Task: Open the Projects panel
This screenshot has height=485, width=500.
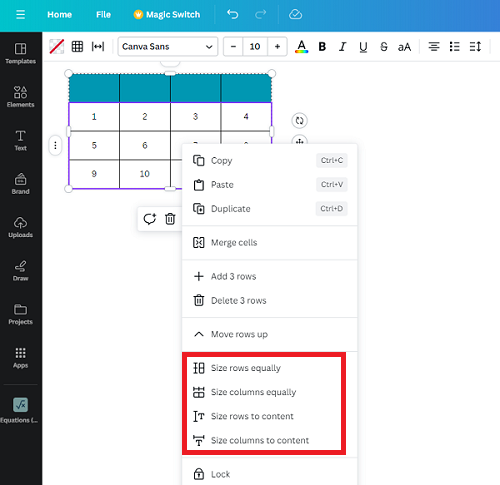Action: click(x=20, y=314)
